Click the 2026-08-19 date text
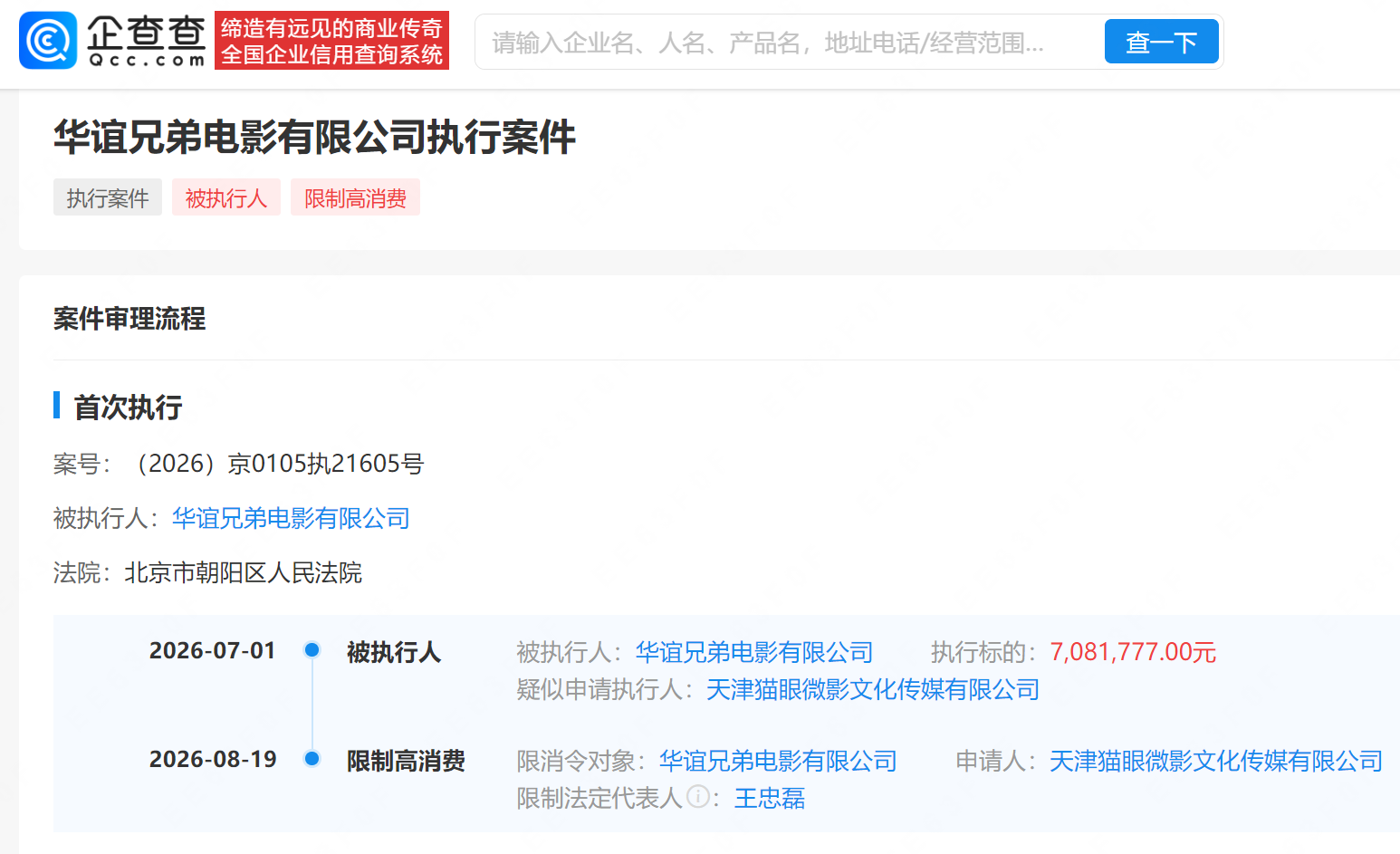The image size is (1400, 854). click(x=213, y=759)
